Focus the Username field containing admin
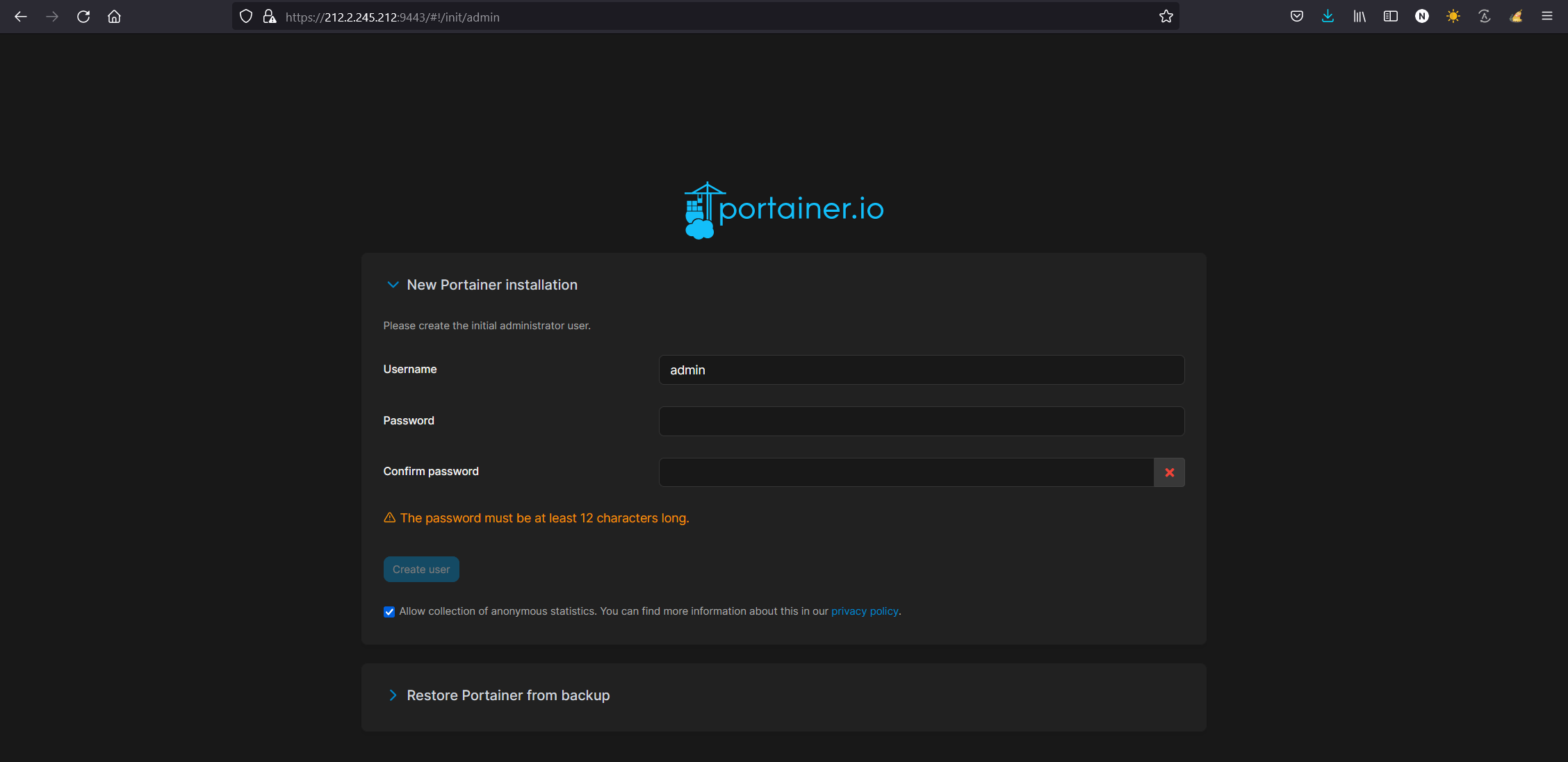1568x762 pixels. pyautogui.click(x=922, y=370)
